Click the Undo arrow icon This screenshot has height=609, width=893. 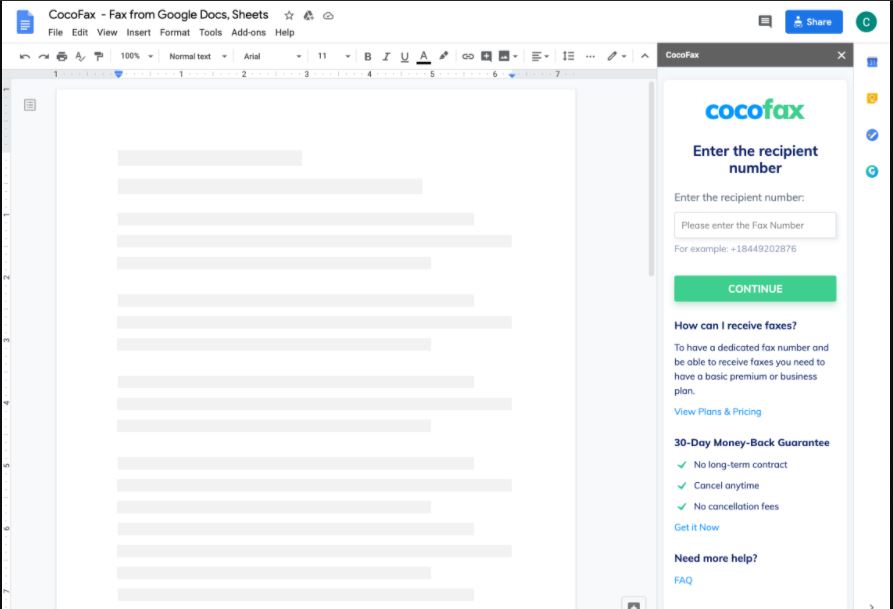24,56
